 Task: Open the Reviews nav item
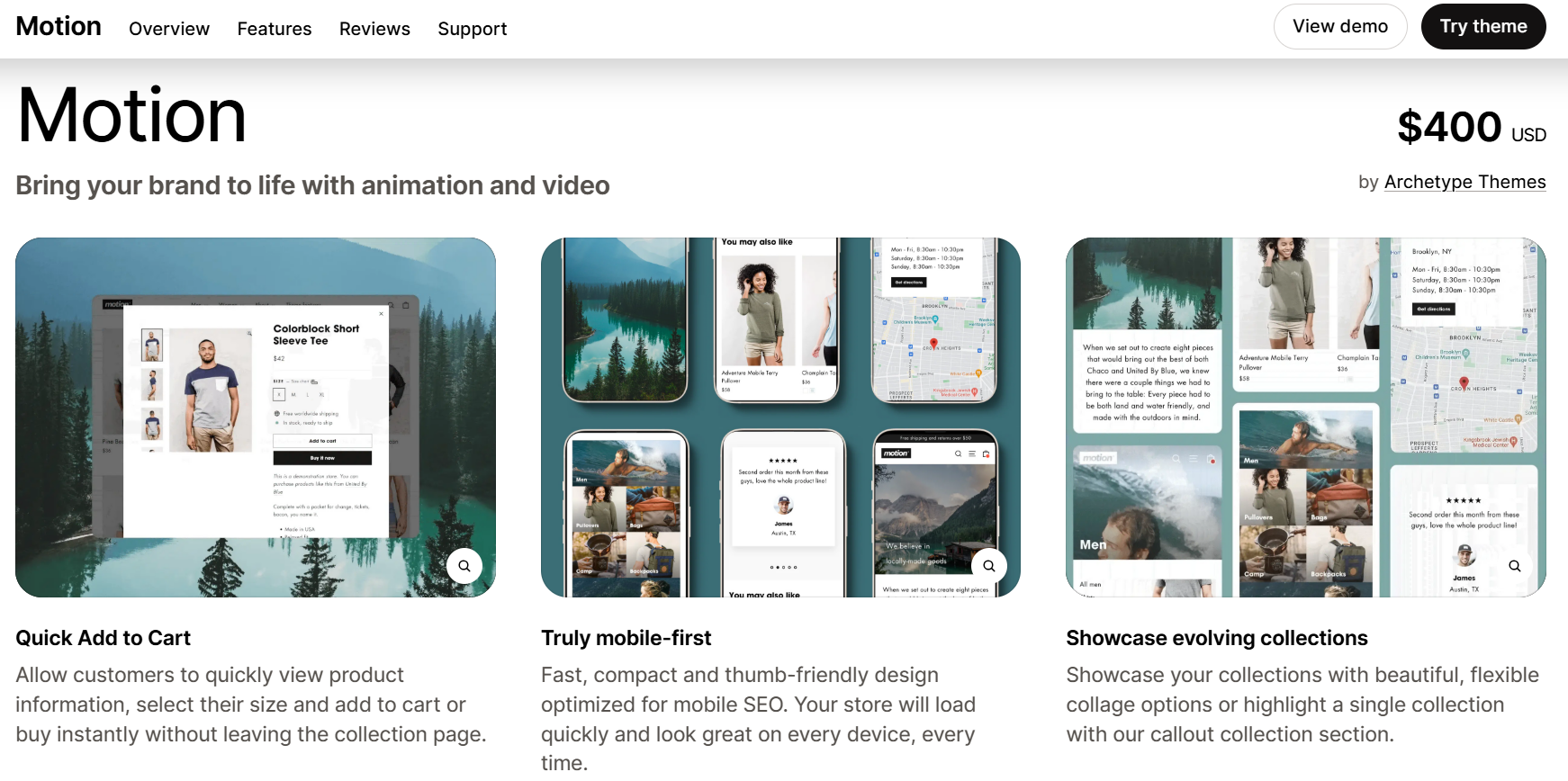click(374, 29)
